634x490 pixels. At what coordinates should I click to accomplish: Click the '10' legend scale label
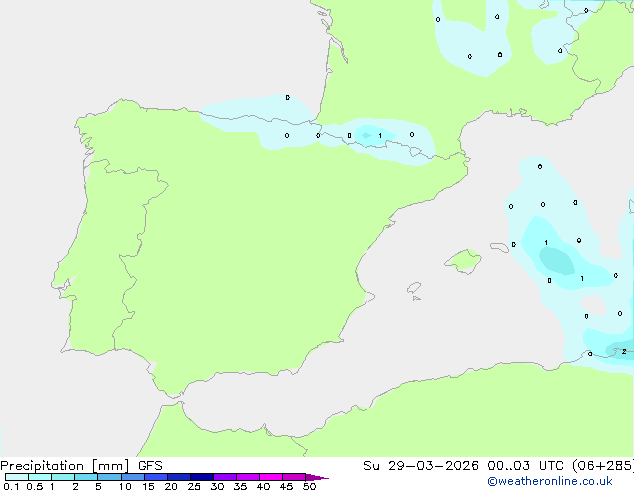(125, 486)
